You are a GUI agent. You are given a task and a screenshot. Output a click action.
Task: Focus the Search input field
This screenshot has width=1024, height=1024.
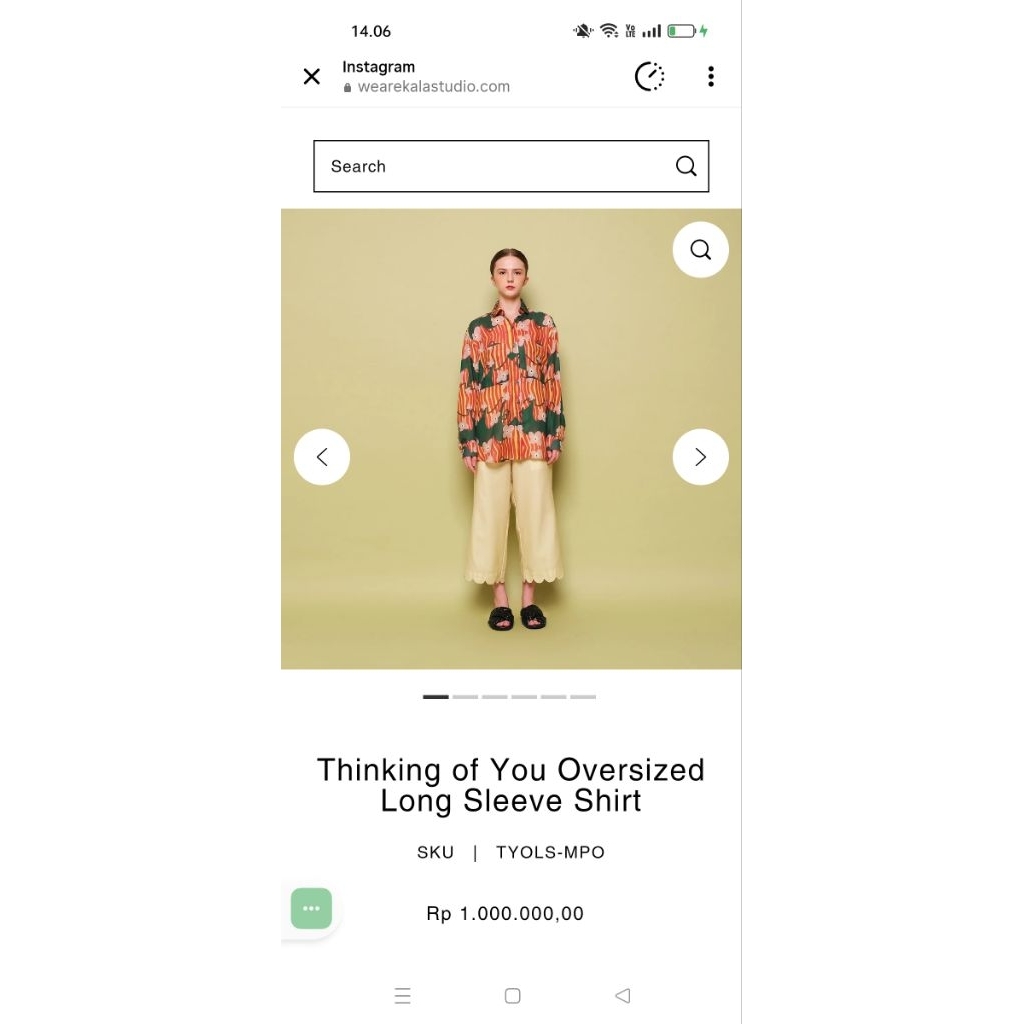(511, 166)
